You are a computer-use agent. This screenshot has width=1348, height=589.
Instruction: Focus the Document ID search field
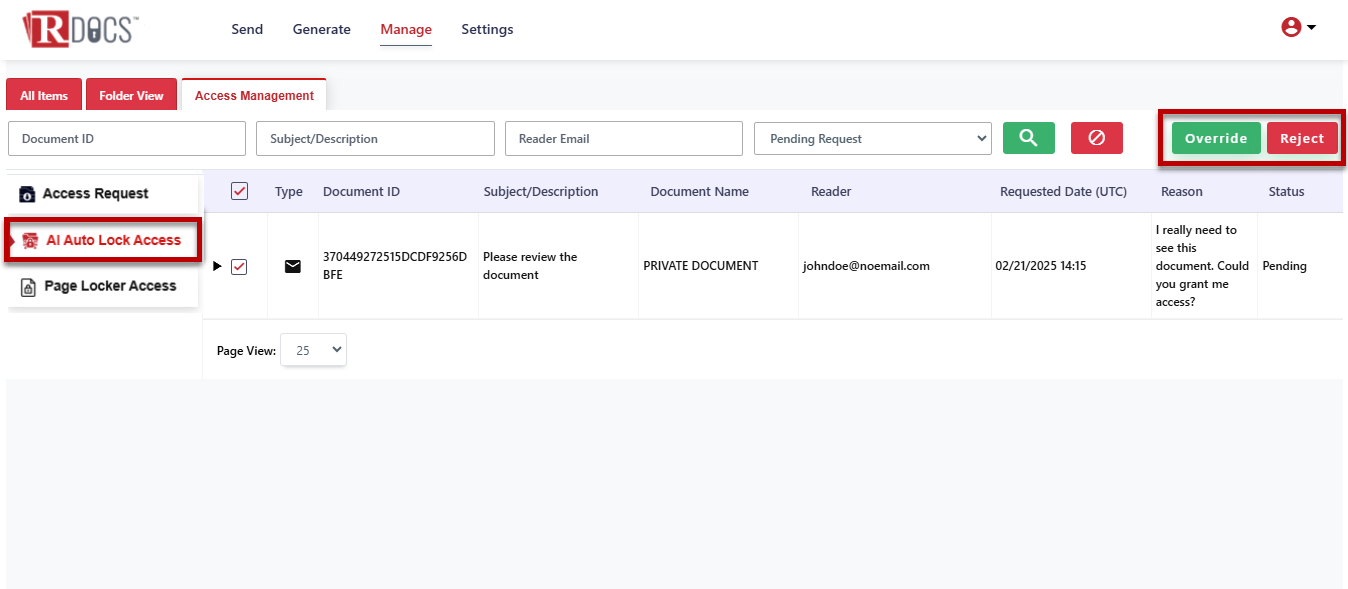tap(127, 139)
